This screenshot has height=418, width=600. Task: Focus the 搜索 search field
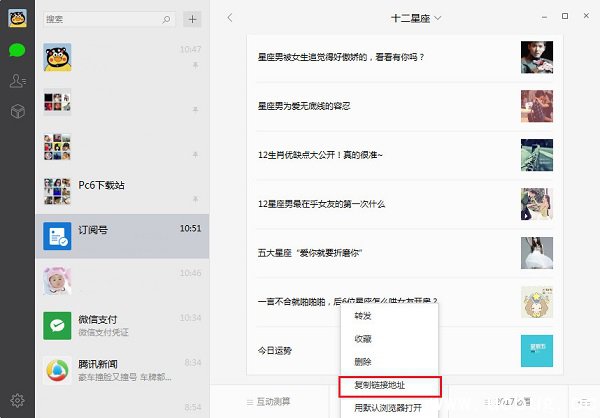[109, 19]
